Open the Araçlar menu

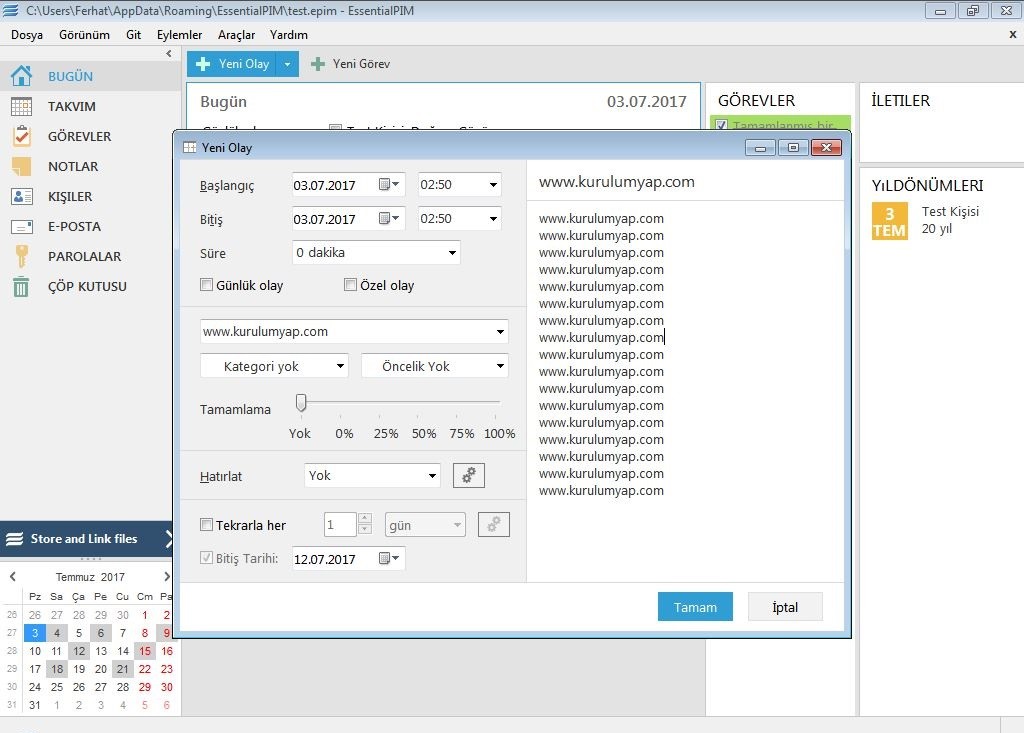[x=236, y=35]
